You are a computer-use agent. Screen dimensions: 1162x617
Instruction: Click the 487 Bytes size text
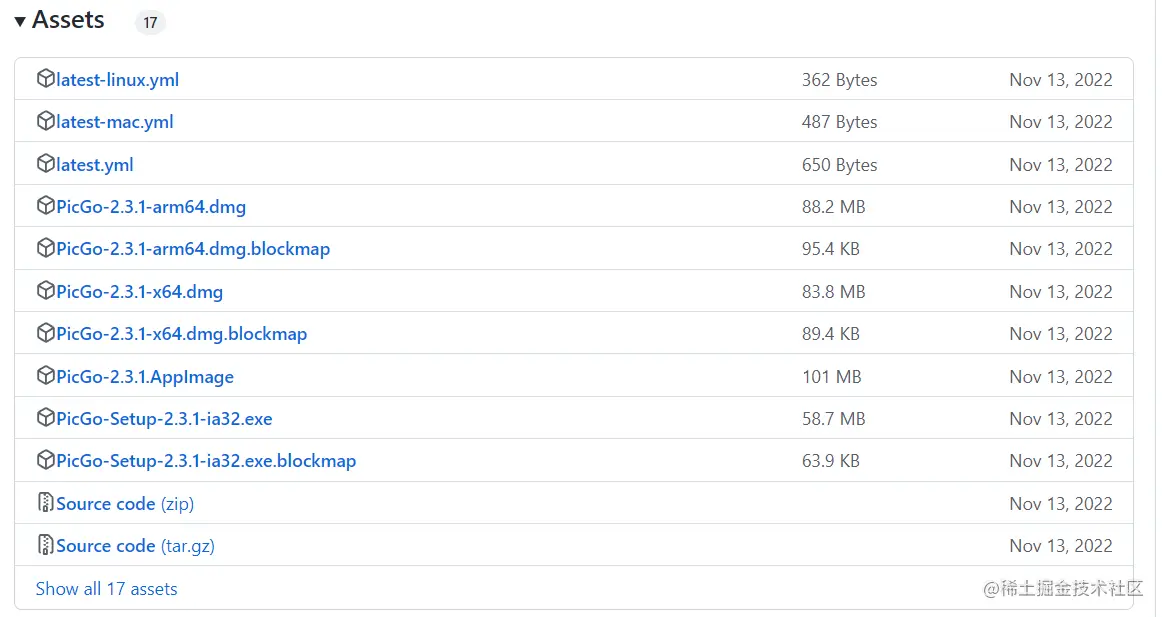[x=840, y=122]
